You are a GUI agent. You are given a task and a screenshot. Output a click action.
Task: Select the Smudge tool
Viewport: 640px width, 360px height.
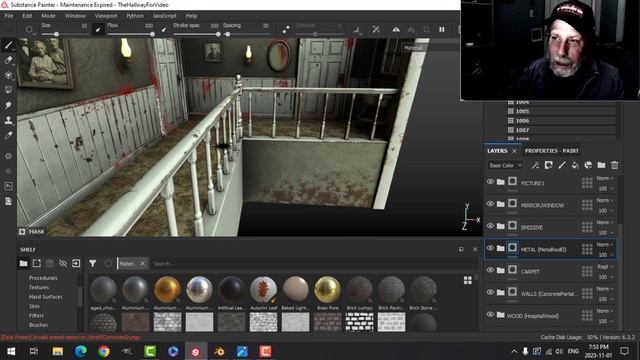[8, 105]
